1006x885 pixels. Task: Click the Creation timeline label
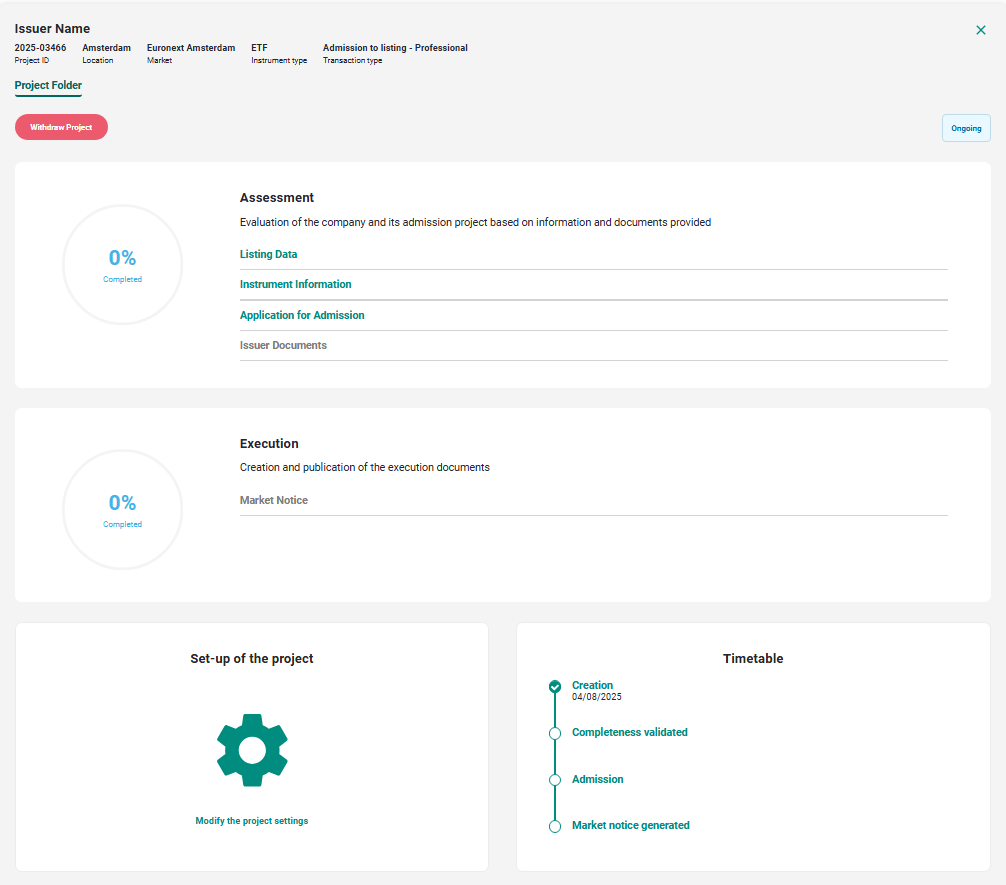[592, 685]
